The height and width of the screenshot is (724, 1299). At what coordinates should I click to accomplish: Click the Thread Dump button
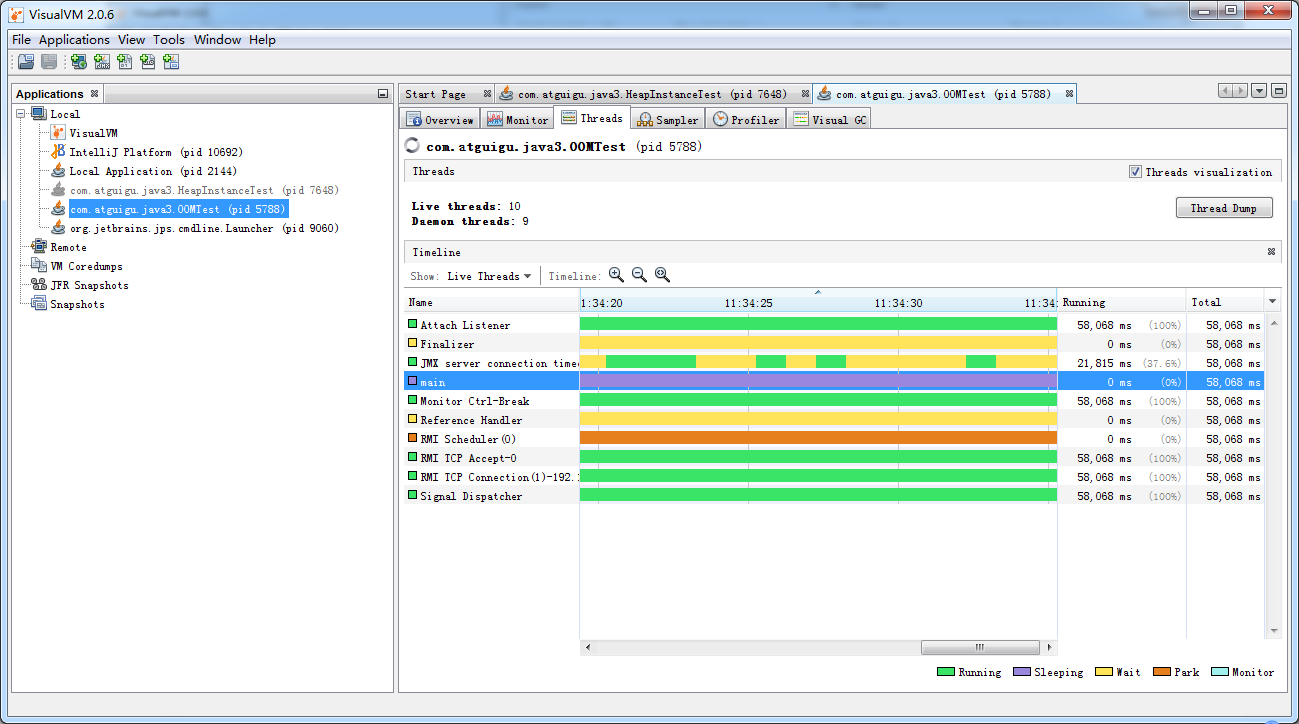point(1224,208)
